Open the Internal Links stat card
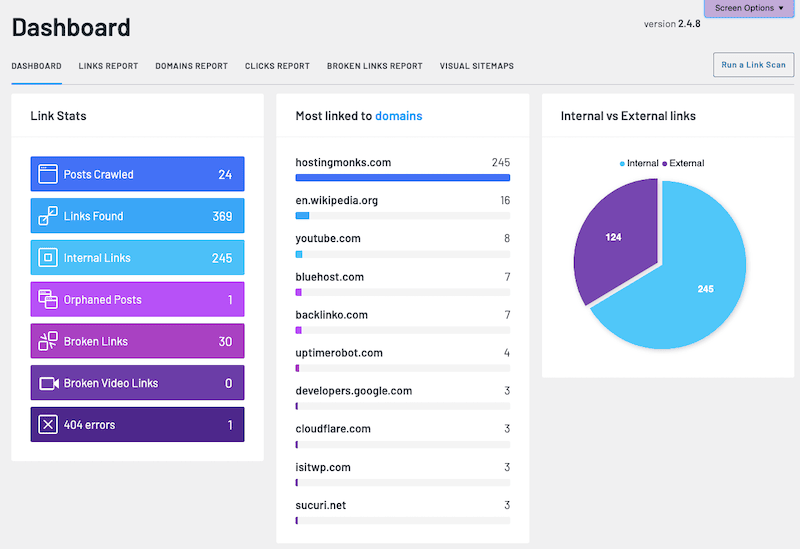 coord(137,258)
